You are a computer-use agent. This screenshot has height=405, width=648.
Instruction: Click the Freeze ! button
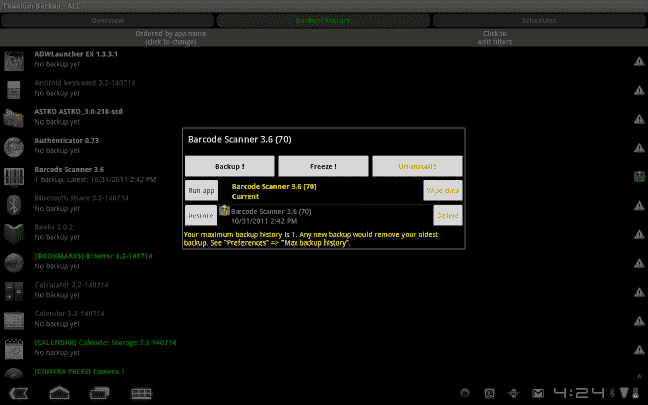[x=323, y=166]
